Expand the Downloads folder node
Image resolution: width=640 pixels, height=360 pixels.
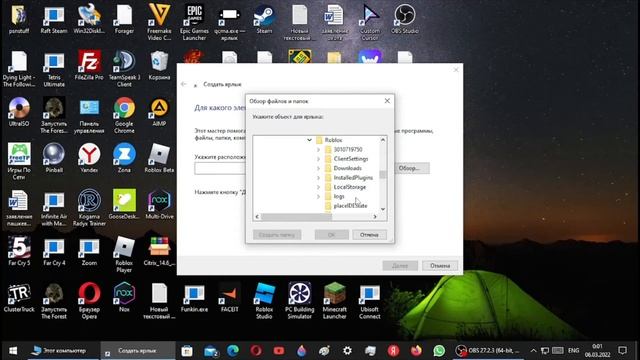(x=318, y=168)
